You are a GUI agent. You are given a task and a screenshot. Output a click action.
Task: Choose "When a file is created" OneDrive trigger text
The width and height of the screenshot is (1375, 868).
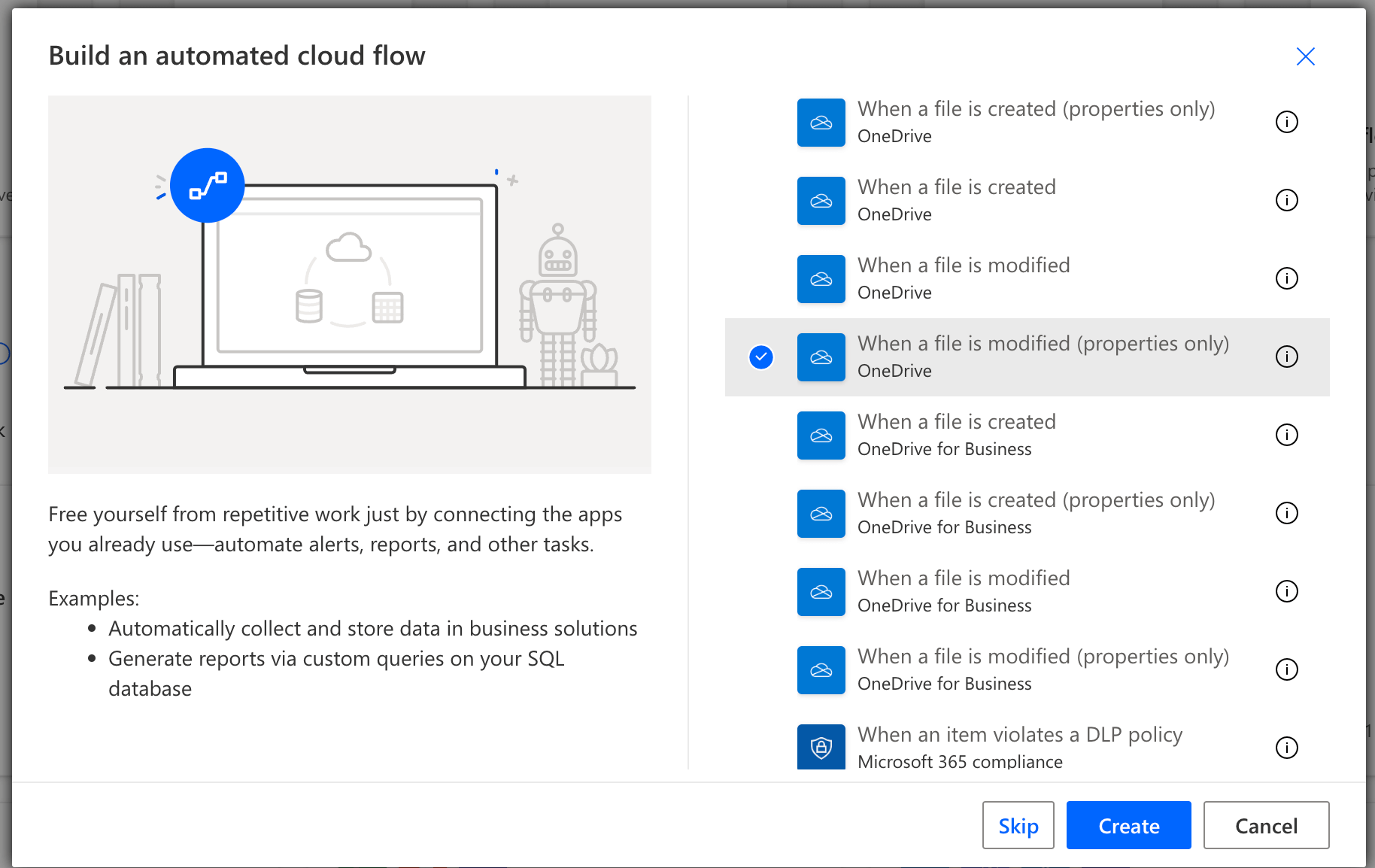pos(957,187)
